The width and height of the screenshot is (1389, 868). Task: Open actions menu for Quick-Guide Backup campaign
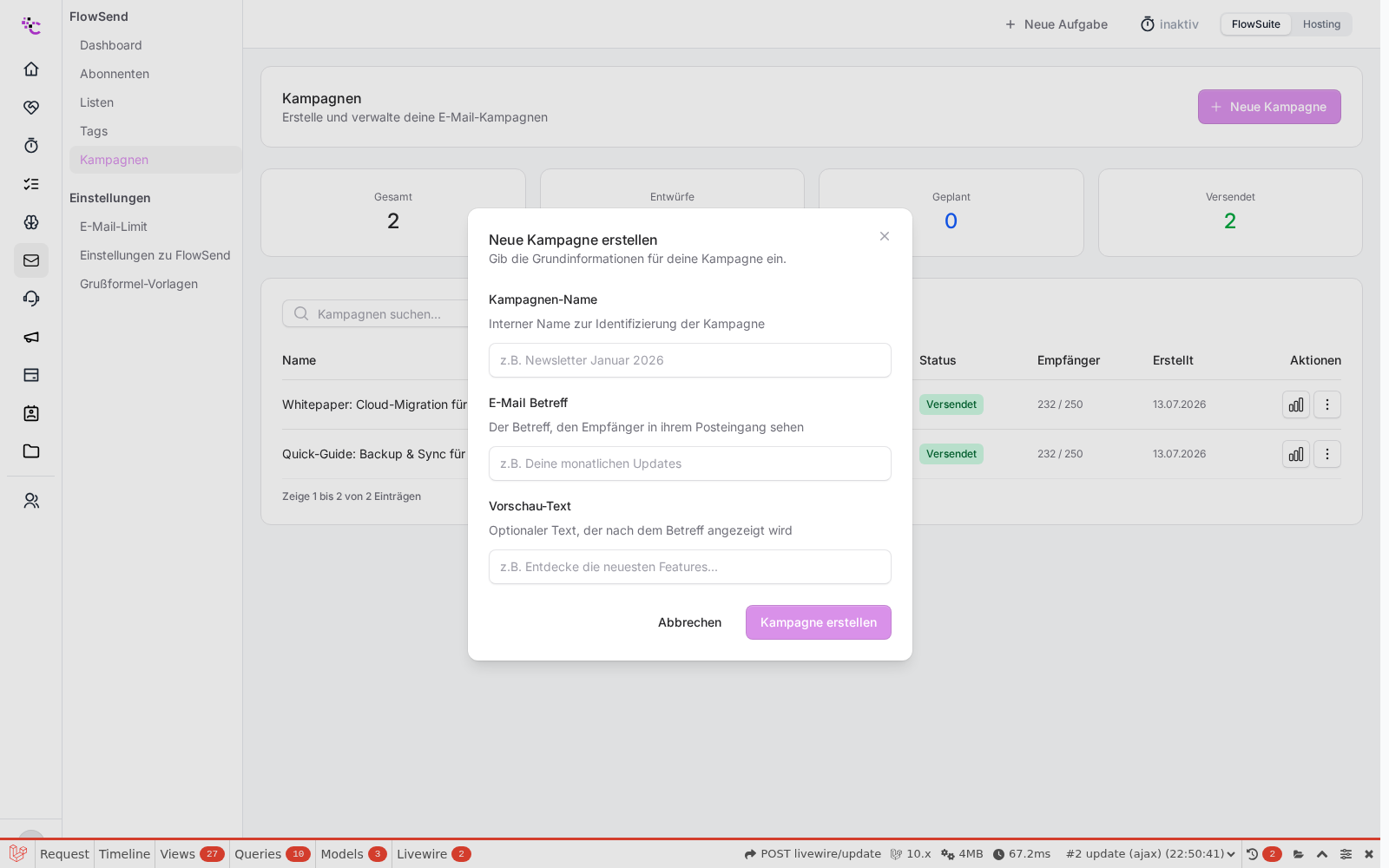click(1327, 454)
